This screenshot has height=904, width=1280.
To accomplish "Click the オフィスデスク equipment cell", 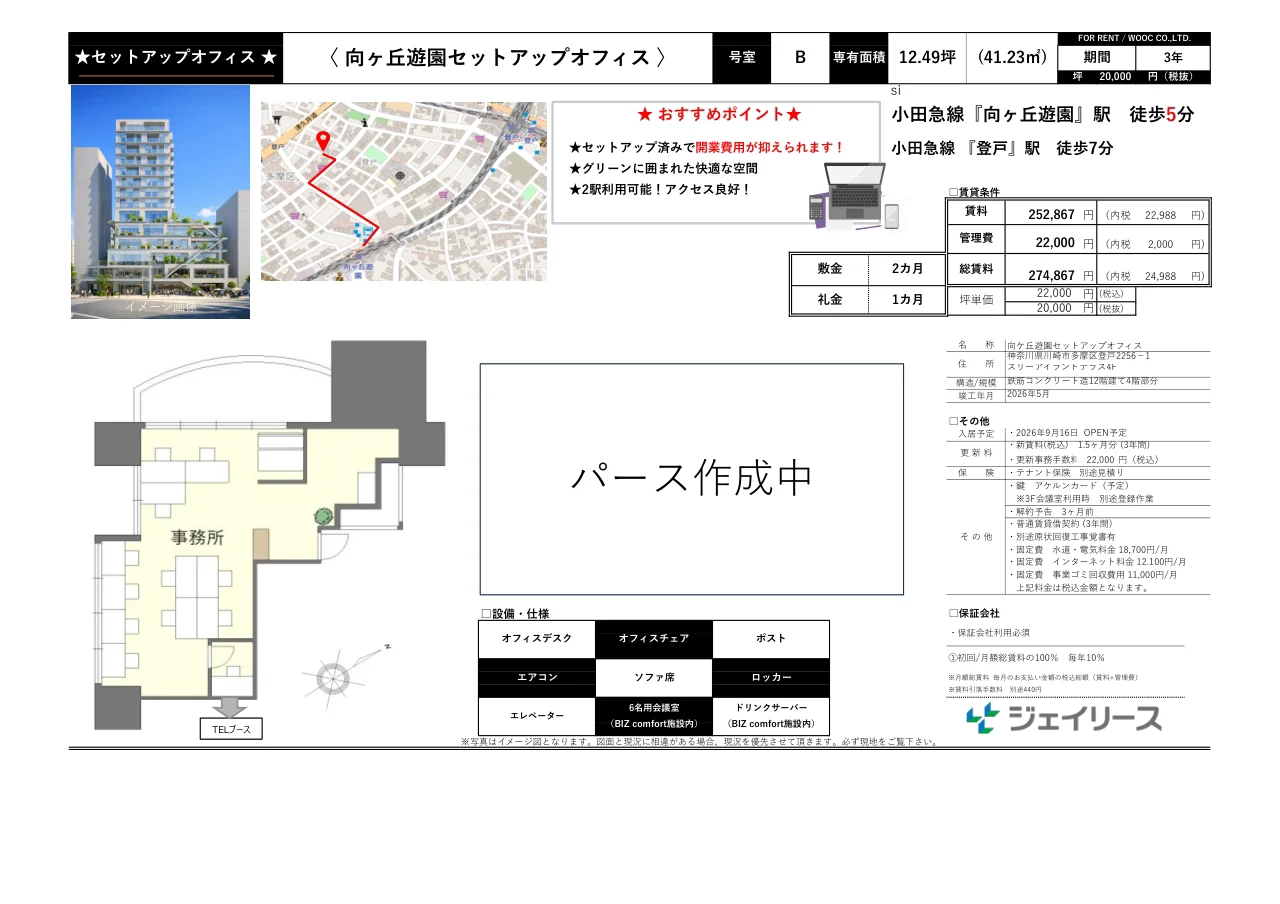I will point(537,639).
